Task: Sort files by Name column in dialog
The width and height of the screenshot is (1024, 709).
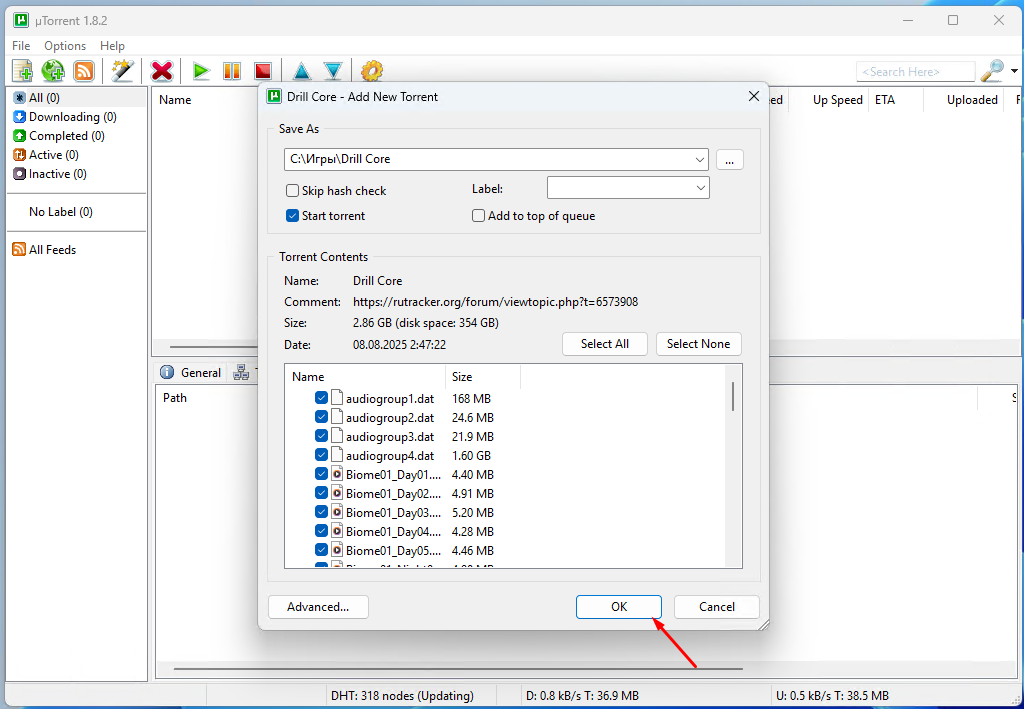Action: [364, 377]
